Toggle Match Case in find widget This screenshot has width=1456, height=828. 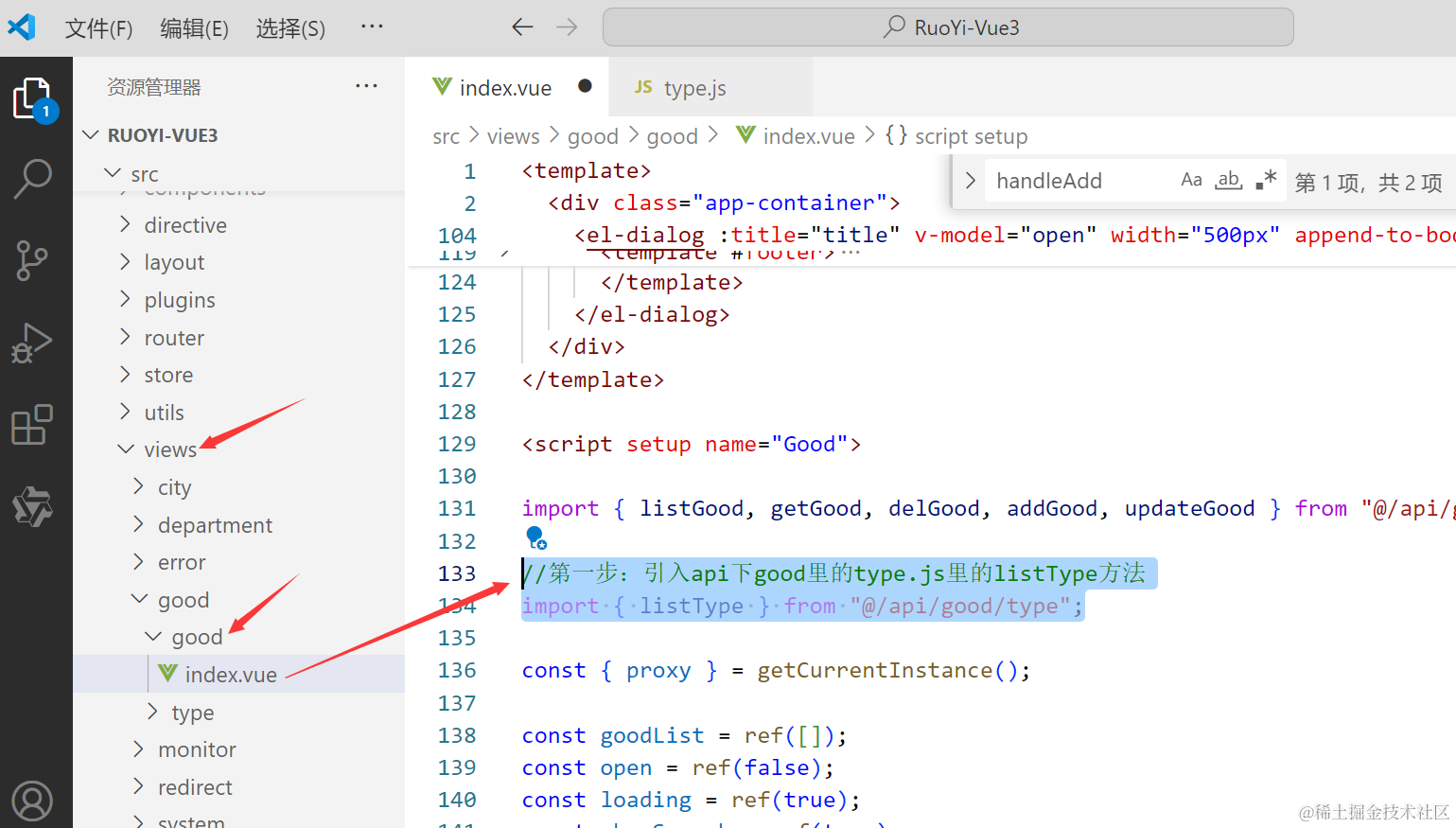pos(1191,180)
